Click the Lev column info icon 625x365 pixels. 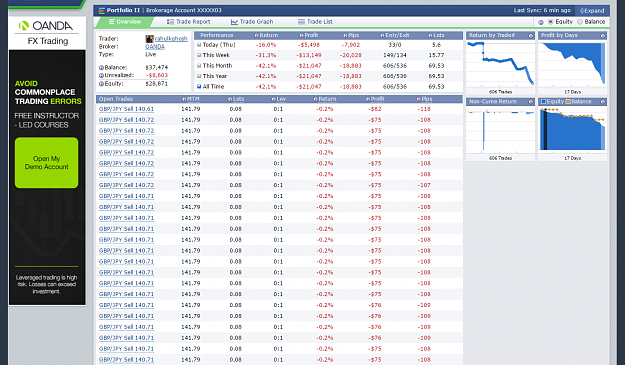(273, 99)
